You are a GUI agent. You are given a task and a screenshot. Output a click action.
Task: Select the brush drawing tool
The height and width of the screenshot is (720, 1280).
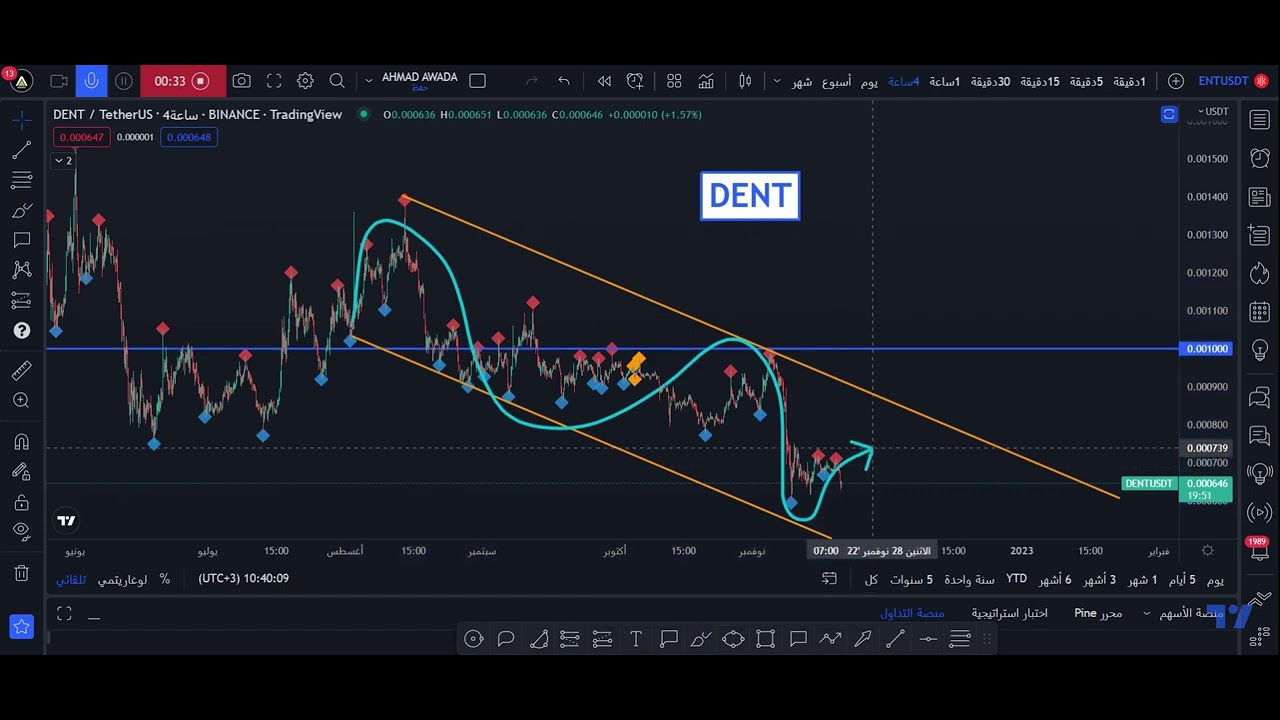(x=22, y=211)
